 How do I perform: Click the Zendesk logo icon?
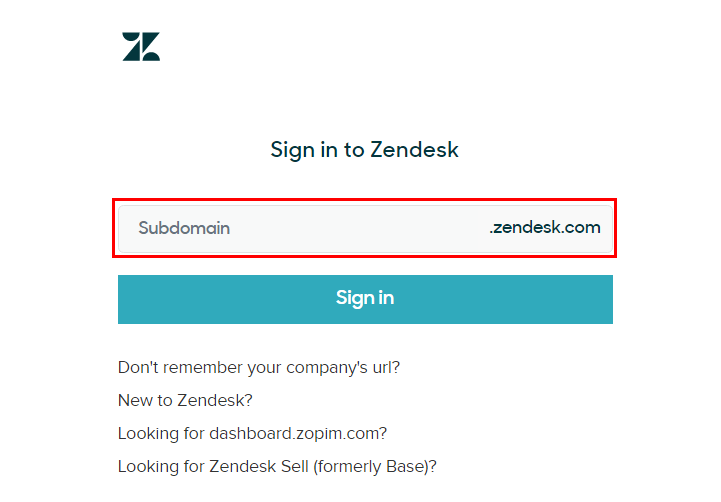tap(141, 46)
